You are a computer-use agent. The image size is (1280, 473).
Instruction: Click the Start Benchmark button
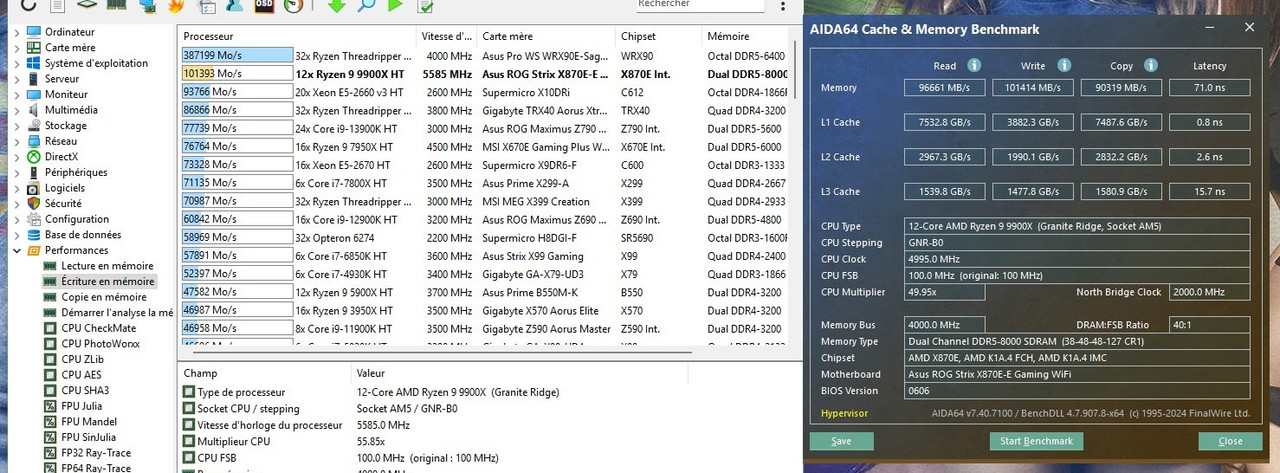tap(1036, 441)
